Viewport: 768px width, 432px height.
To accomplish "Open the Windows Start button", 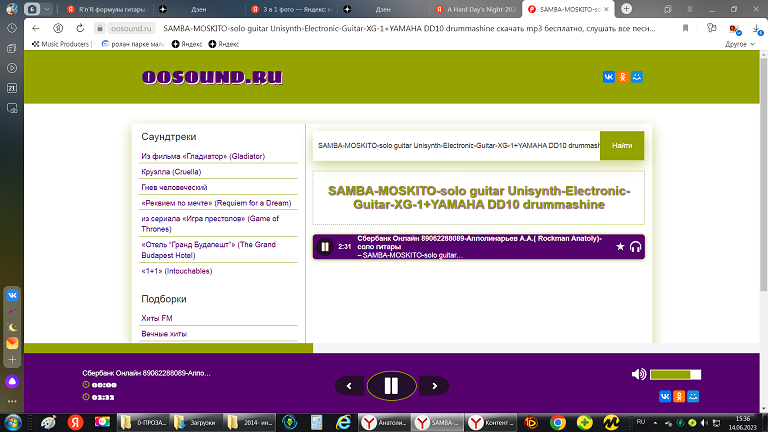I will [x=12, y=422].
